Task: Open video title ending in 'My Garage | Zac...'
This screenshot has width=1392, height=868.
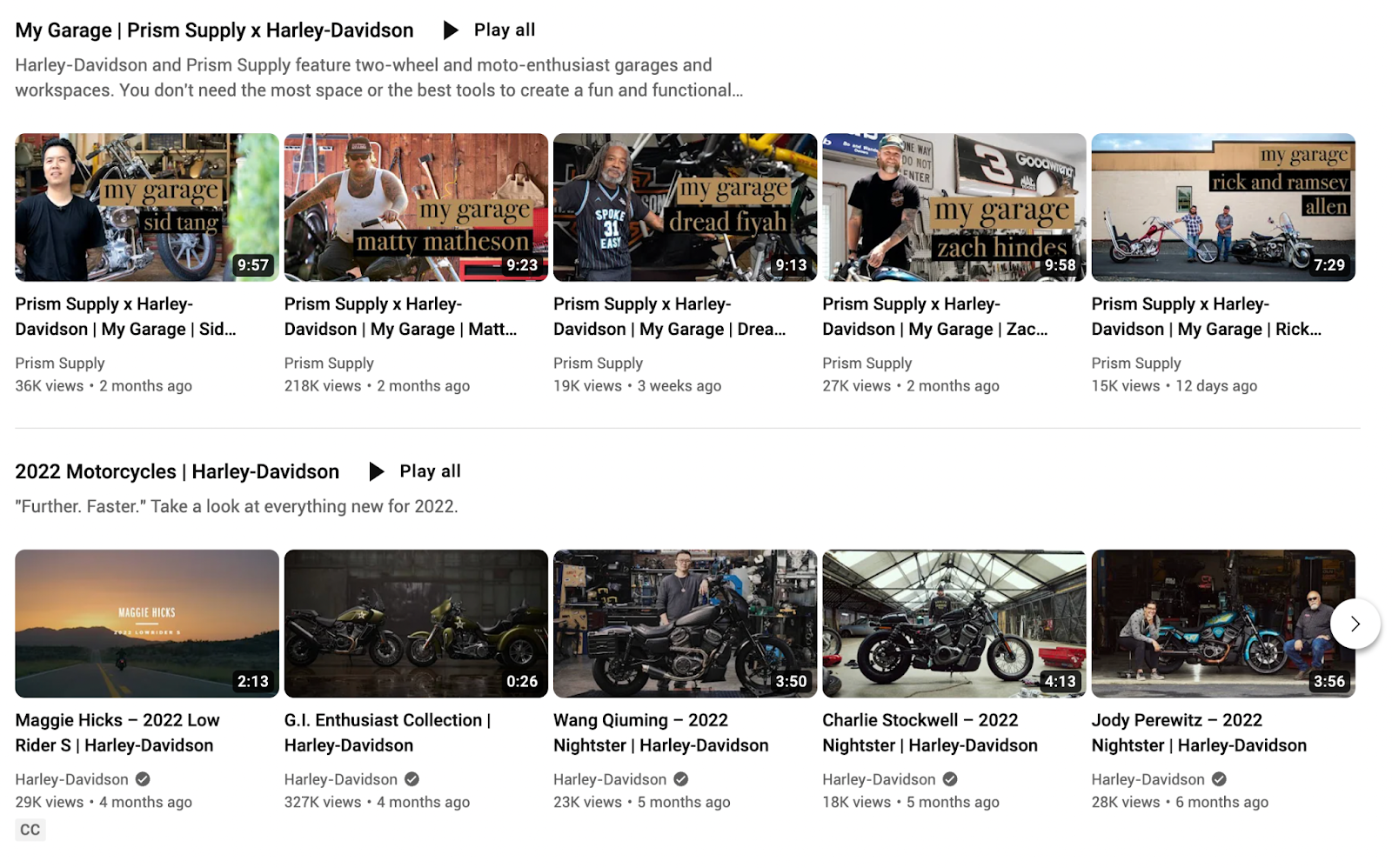Action: (935, 317)
